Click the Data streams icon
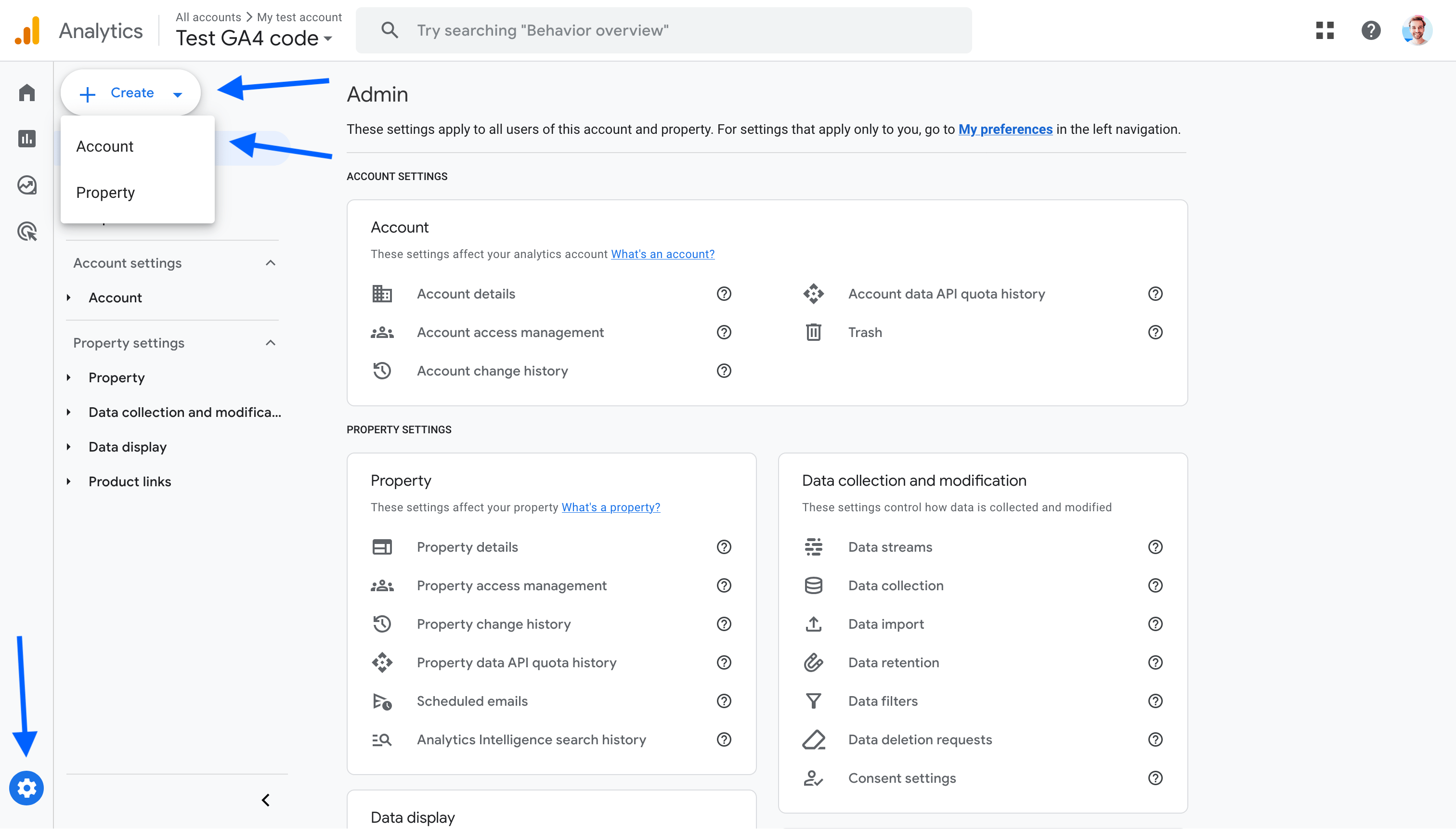 (x=813, y=547)
